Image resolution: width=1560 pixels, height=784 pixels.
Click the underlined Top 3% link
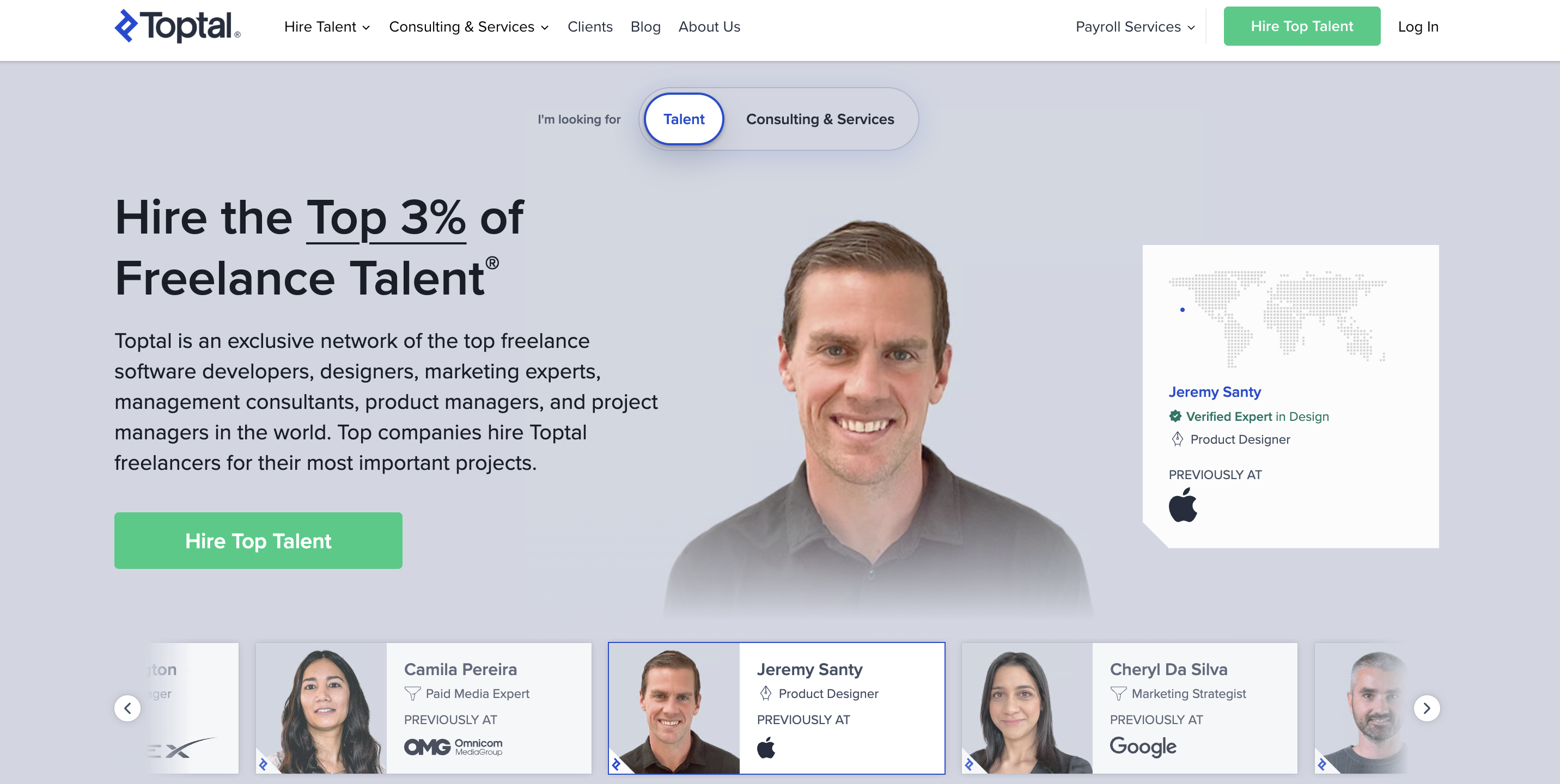386,218
